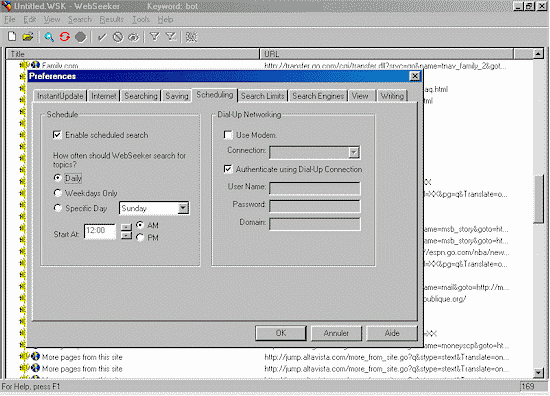
Task: Click the last toolbar icon after the filters
Action: point(191,37)
